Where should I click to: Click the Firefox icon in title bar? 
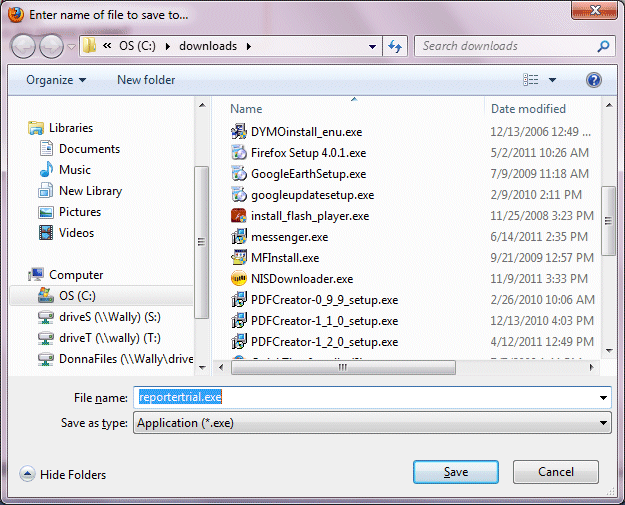(x=16, y=15)
